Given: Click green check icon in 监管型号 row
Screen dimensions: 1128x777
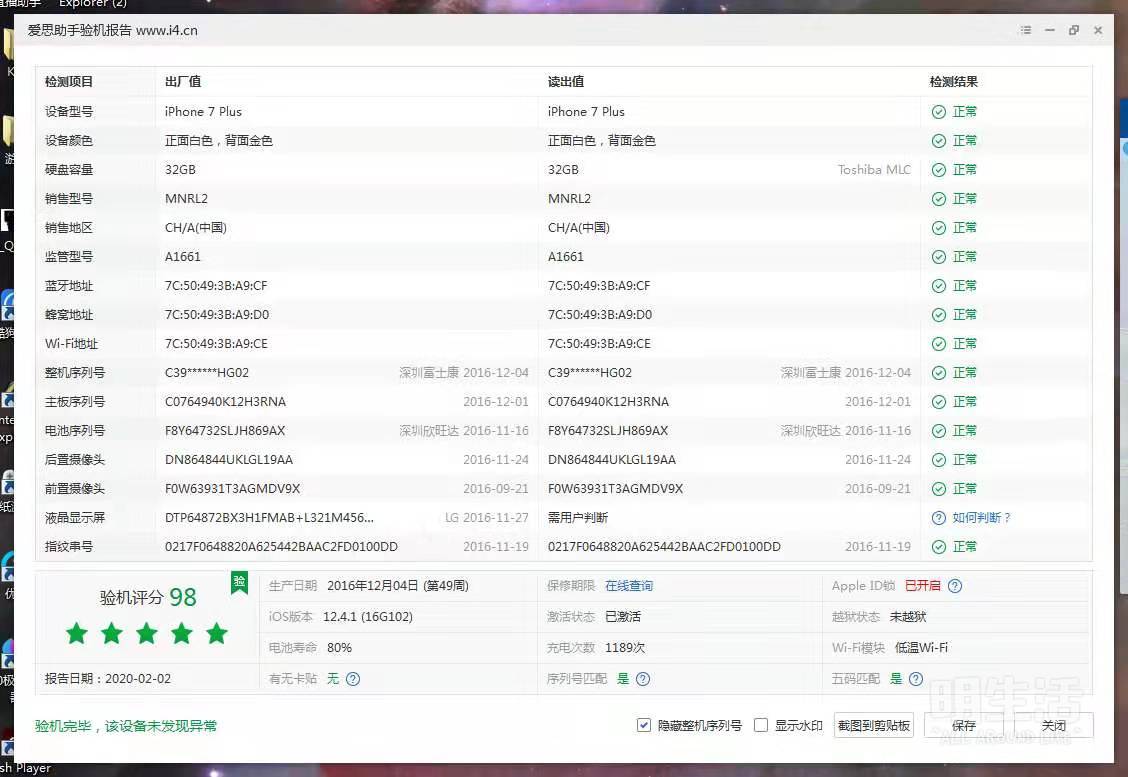Looking at the screenshot, I should 939,257.
